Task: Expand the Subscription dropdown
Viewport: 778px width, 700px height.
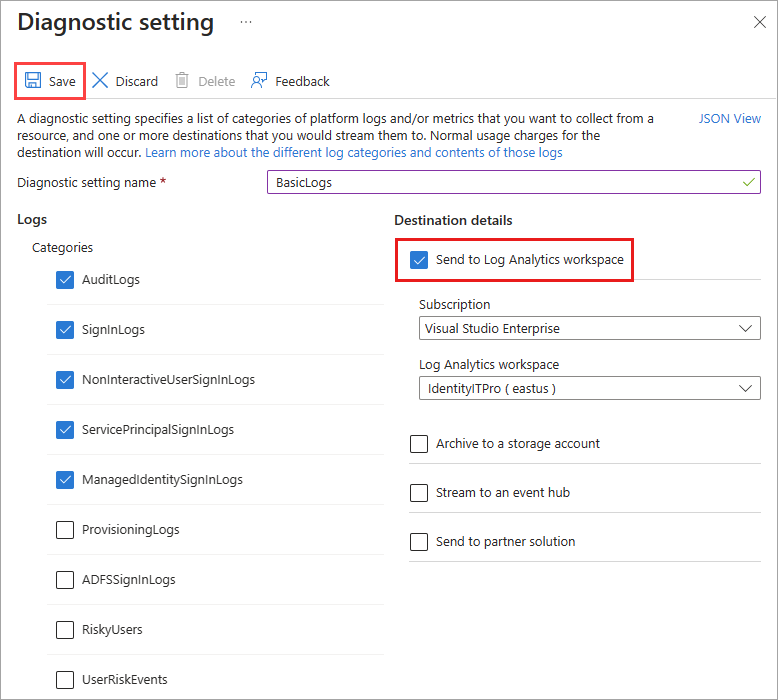Action: tap(589, 328)
